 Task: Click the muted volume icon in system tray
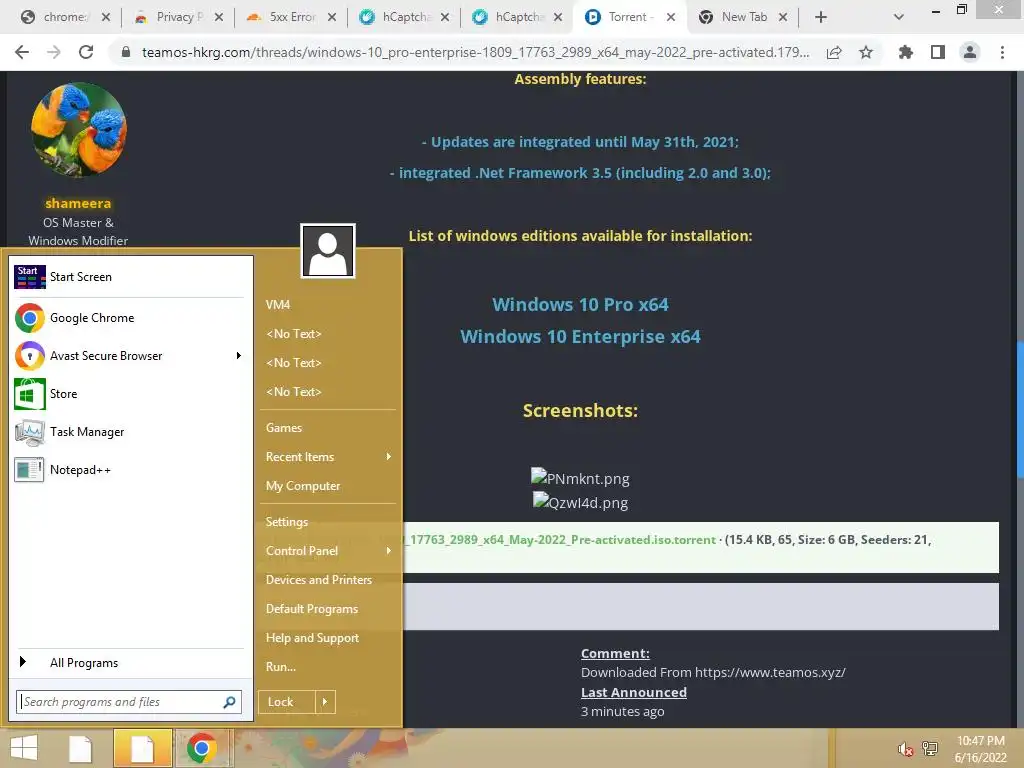point(905,749)
